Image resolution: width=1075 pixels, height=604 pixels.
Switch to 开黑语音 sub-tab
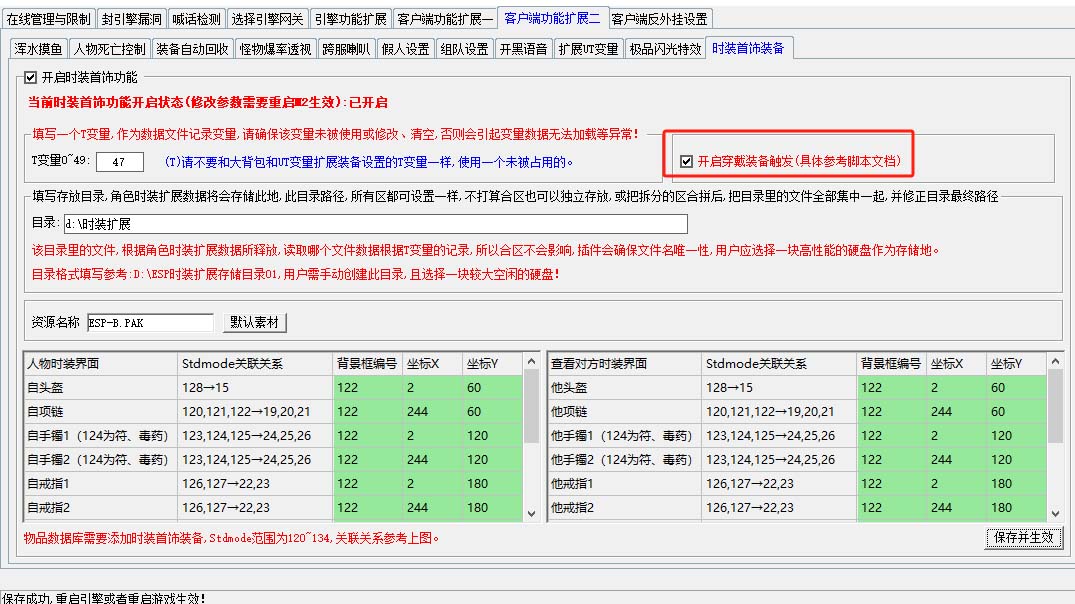[x=523, y=49]
